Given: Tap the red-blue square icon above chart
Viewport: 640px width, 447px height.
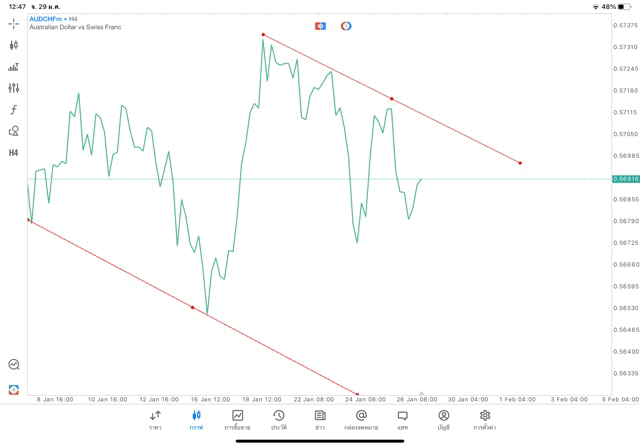Looking at the screenshot, I should [x=320, y=26].
